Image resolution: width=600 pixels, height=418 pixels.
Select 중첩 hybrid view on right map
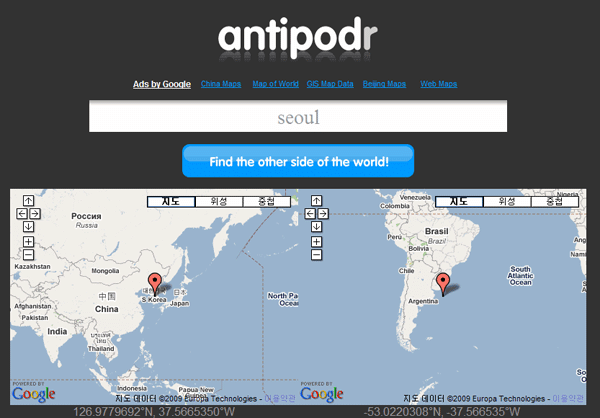pyautogui.click(x=555, y=202)
